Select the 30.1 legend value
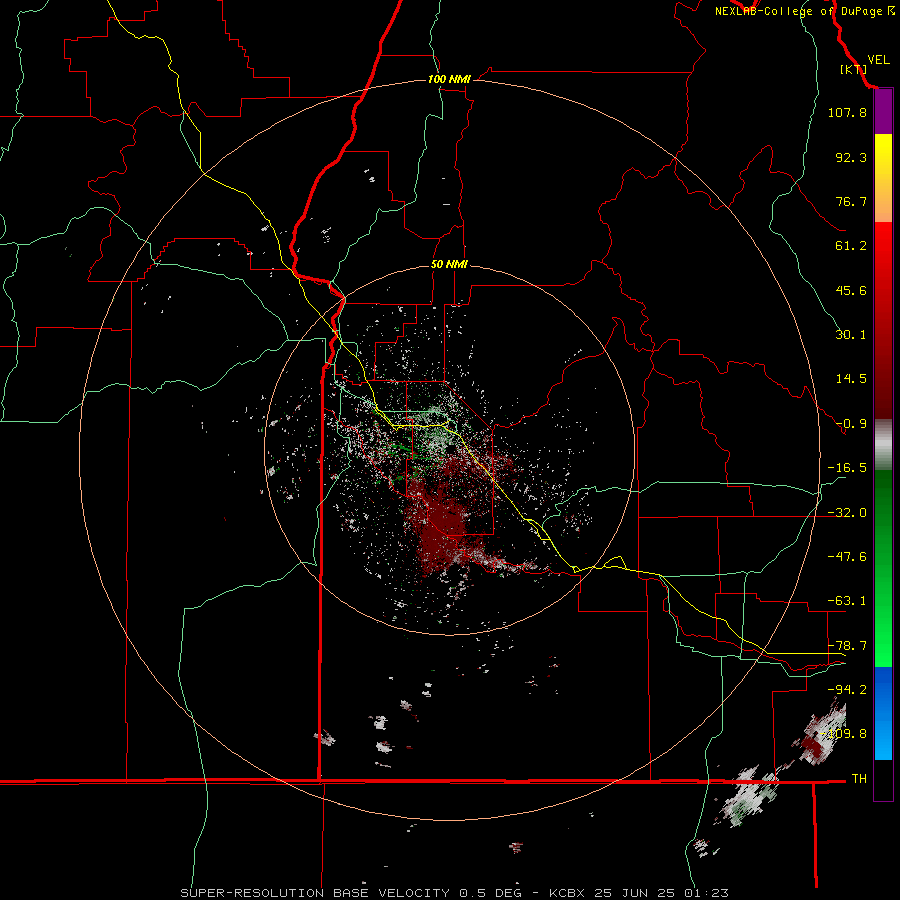This screenshot has height=900, width=900. pyautogui.click(x=851, y=335)
